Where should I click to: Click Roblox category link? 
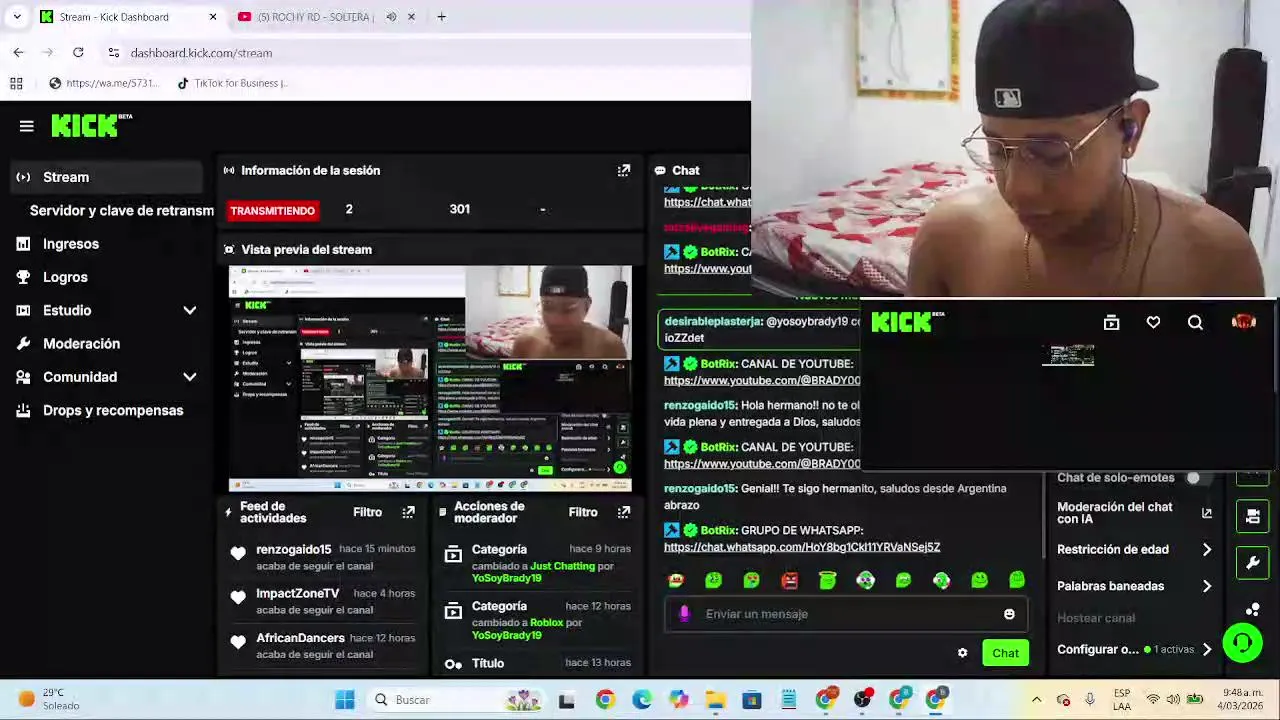tap(546, 622)
